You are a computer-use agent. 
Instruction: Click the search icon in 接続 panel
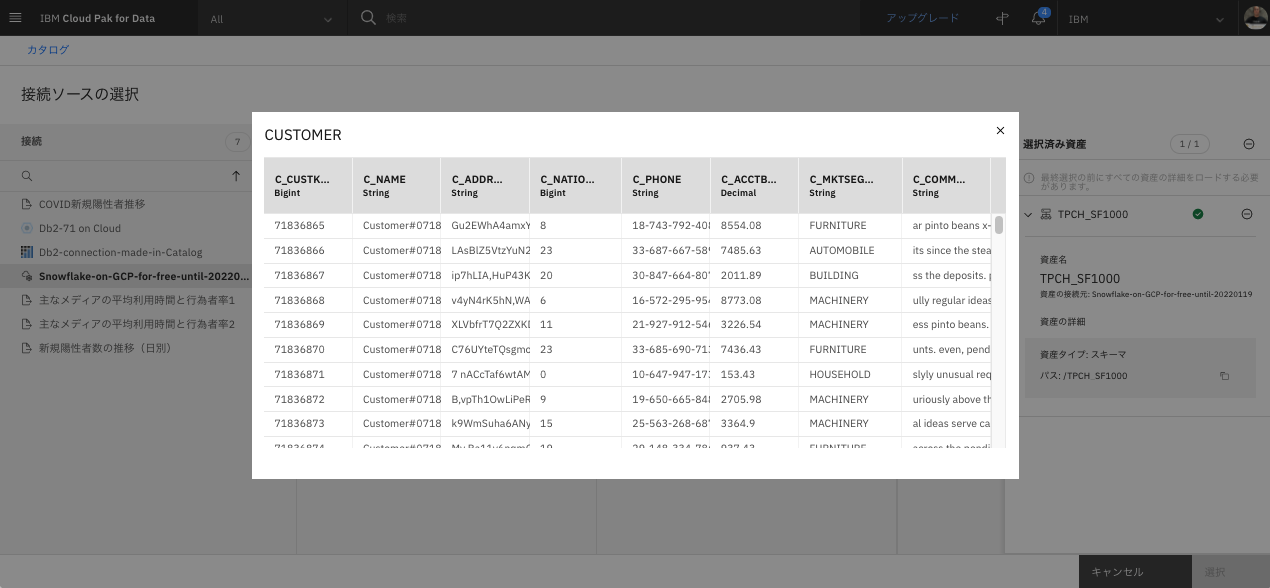pos(28,176)
